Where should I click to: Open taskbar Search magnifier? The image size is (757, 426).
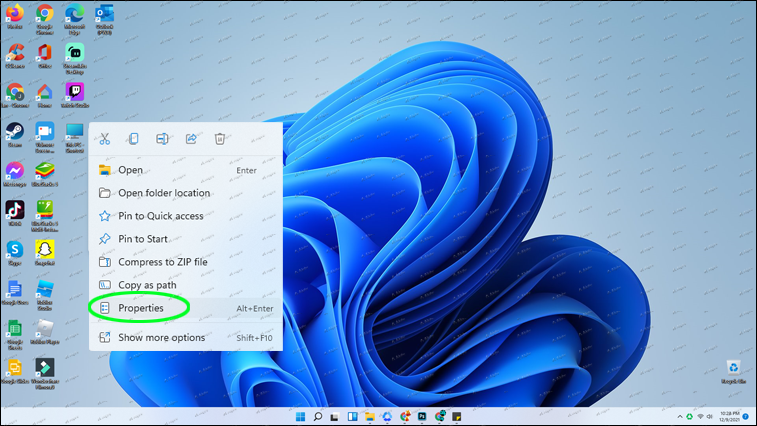pos(318,416)
